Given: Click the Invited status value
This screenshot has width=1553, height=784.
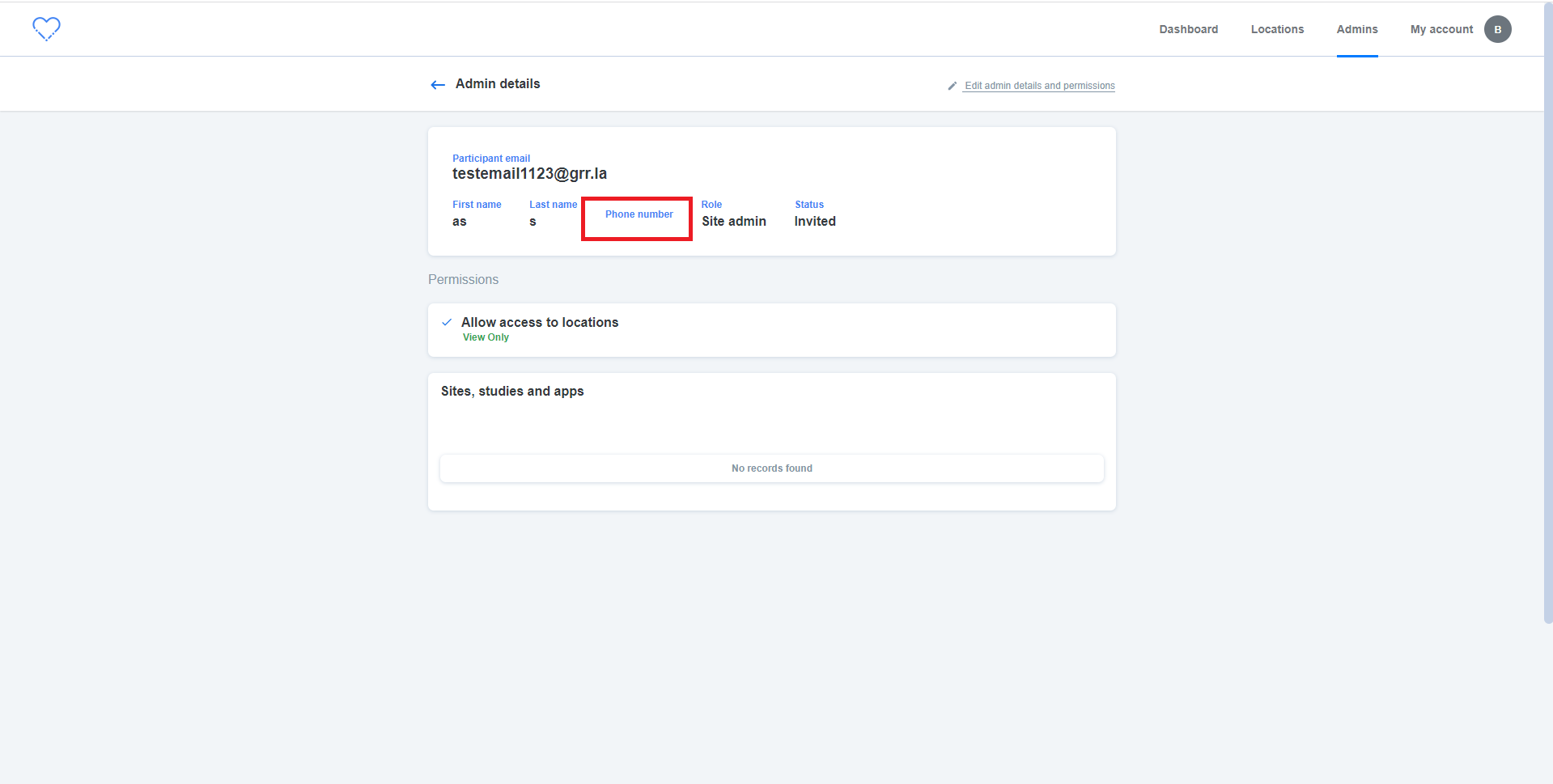Looking at the screenshot, I should [815, 222].
